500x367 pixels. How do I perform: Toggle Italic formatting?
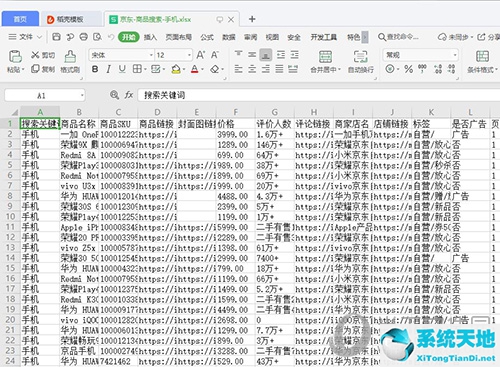(x=109, y=69)
